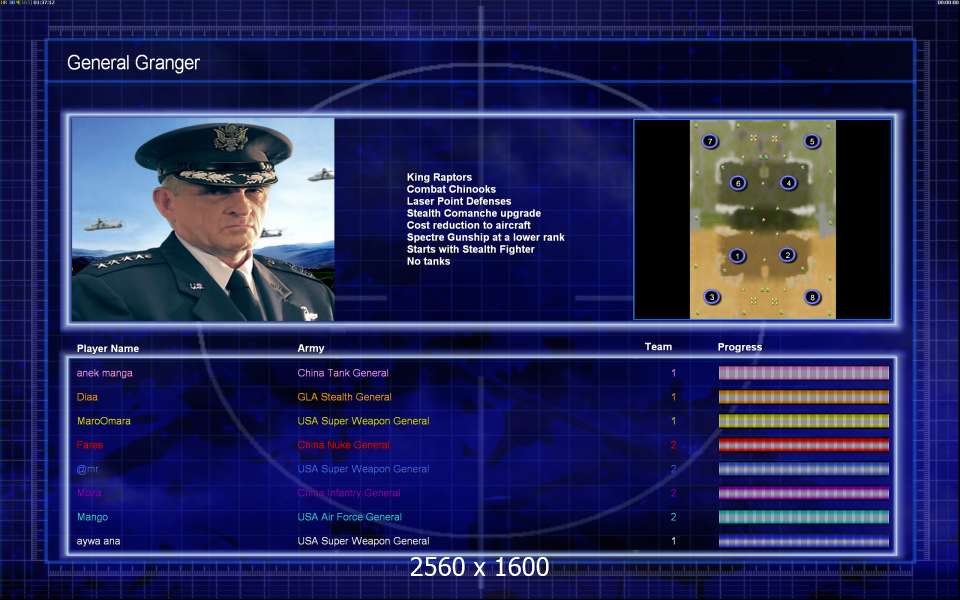
Task: Click start position 7 on minimap
Action: [710, 141]
